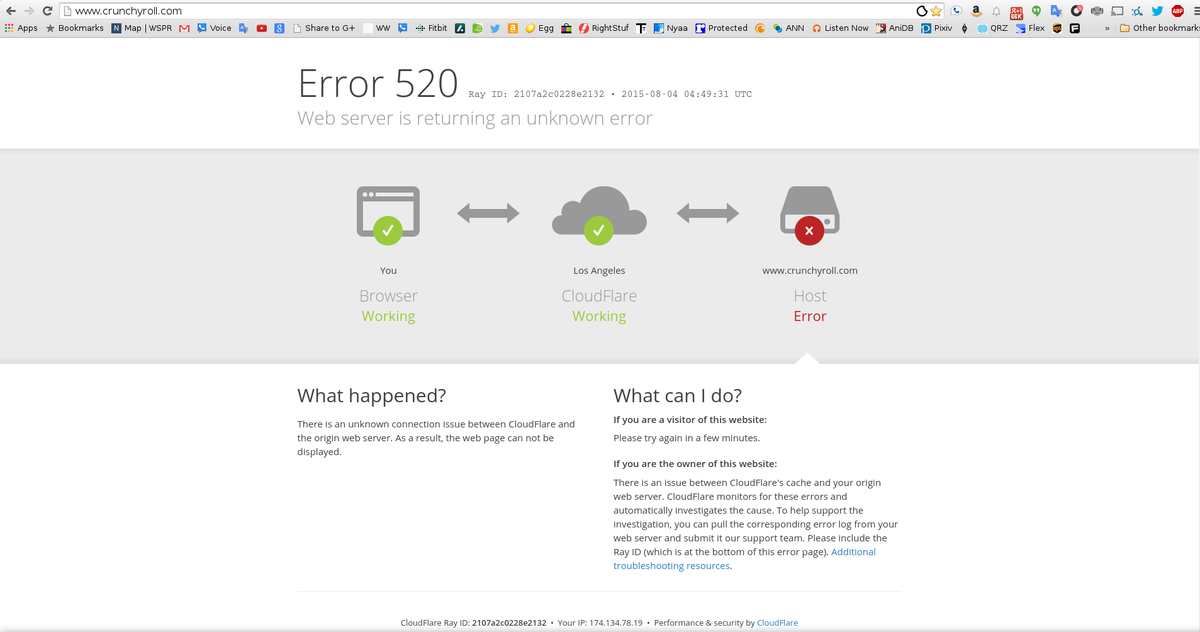Open the Fitbit bookmark

(431, 28)
